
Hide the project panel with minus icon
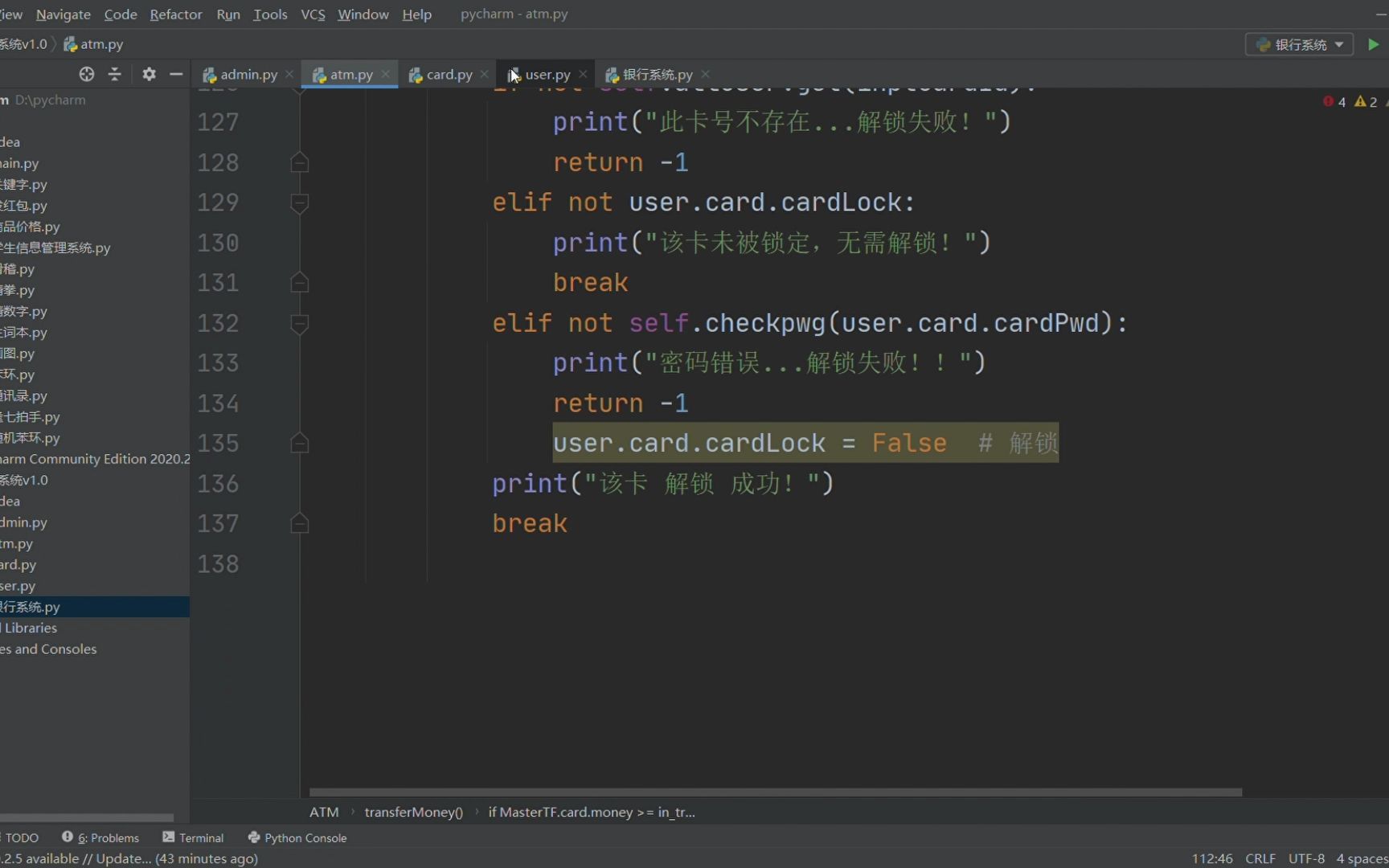pos(176,74)
